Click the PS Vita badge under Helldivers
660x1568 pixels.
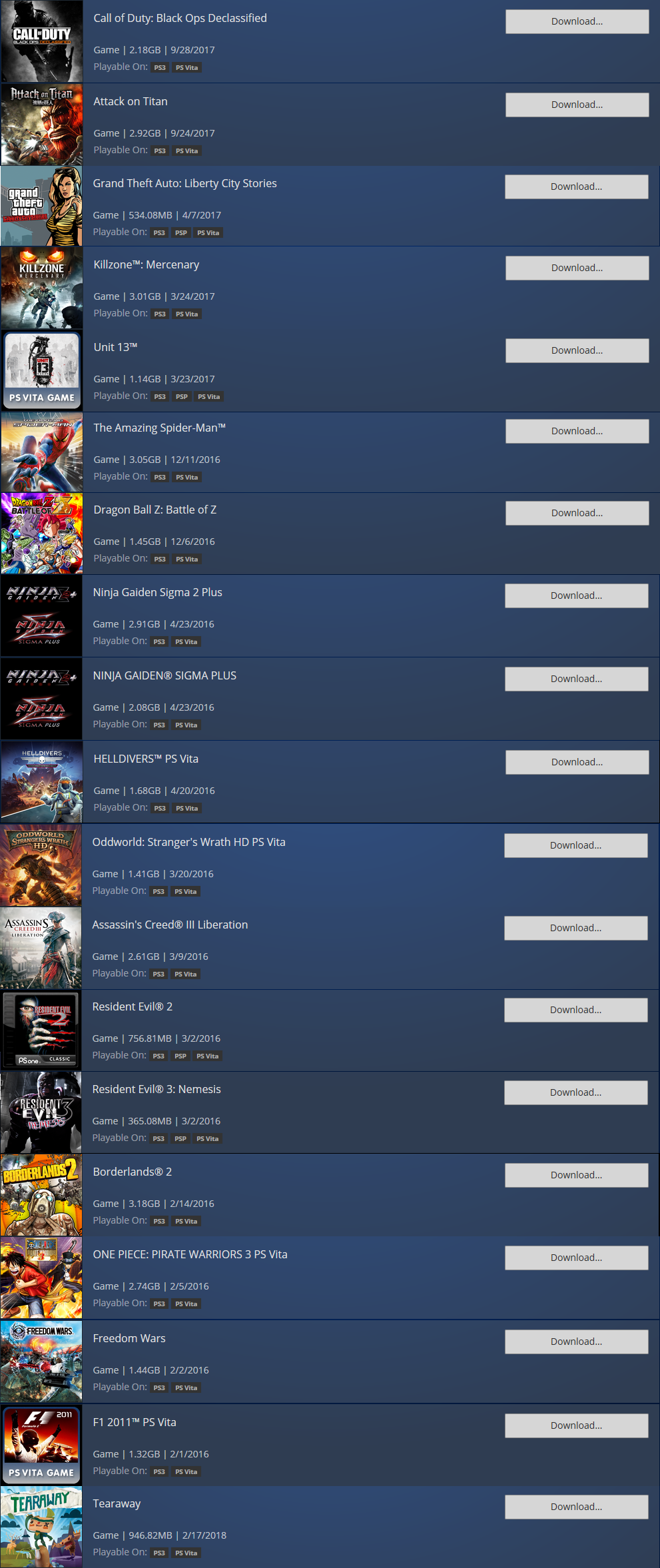(x=187, y=808)
